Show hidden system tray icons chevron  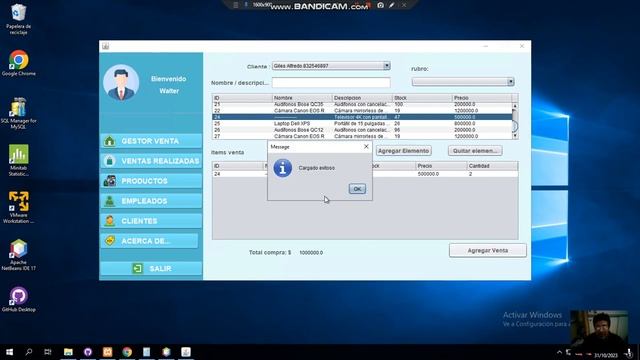[x=559, y=352]
